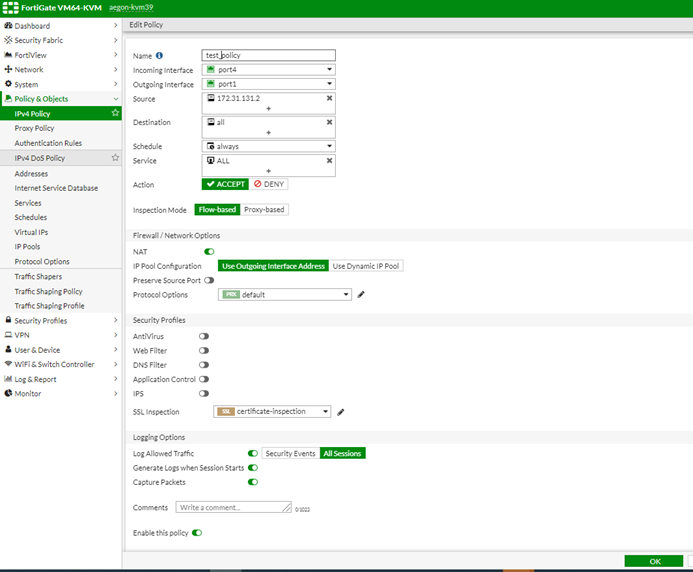Click the Dashboard gauge icon
This screenshot has height=572, width=693.
[8, 26]
